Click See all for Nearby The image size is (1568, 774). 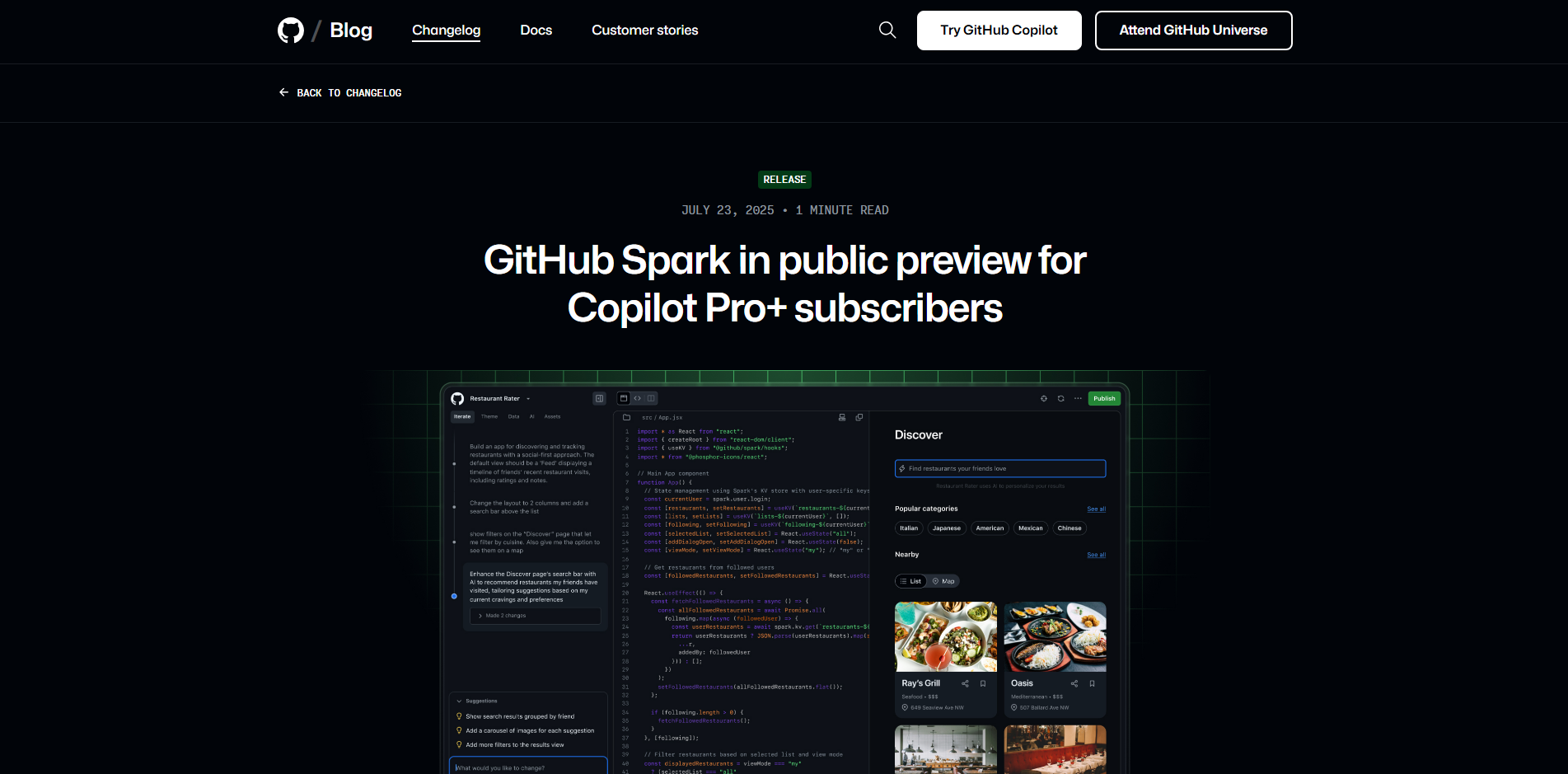tap(1097, 556)
